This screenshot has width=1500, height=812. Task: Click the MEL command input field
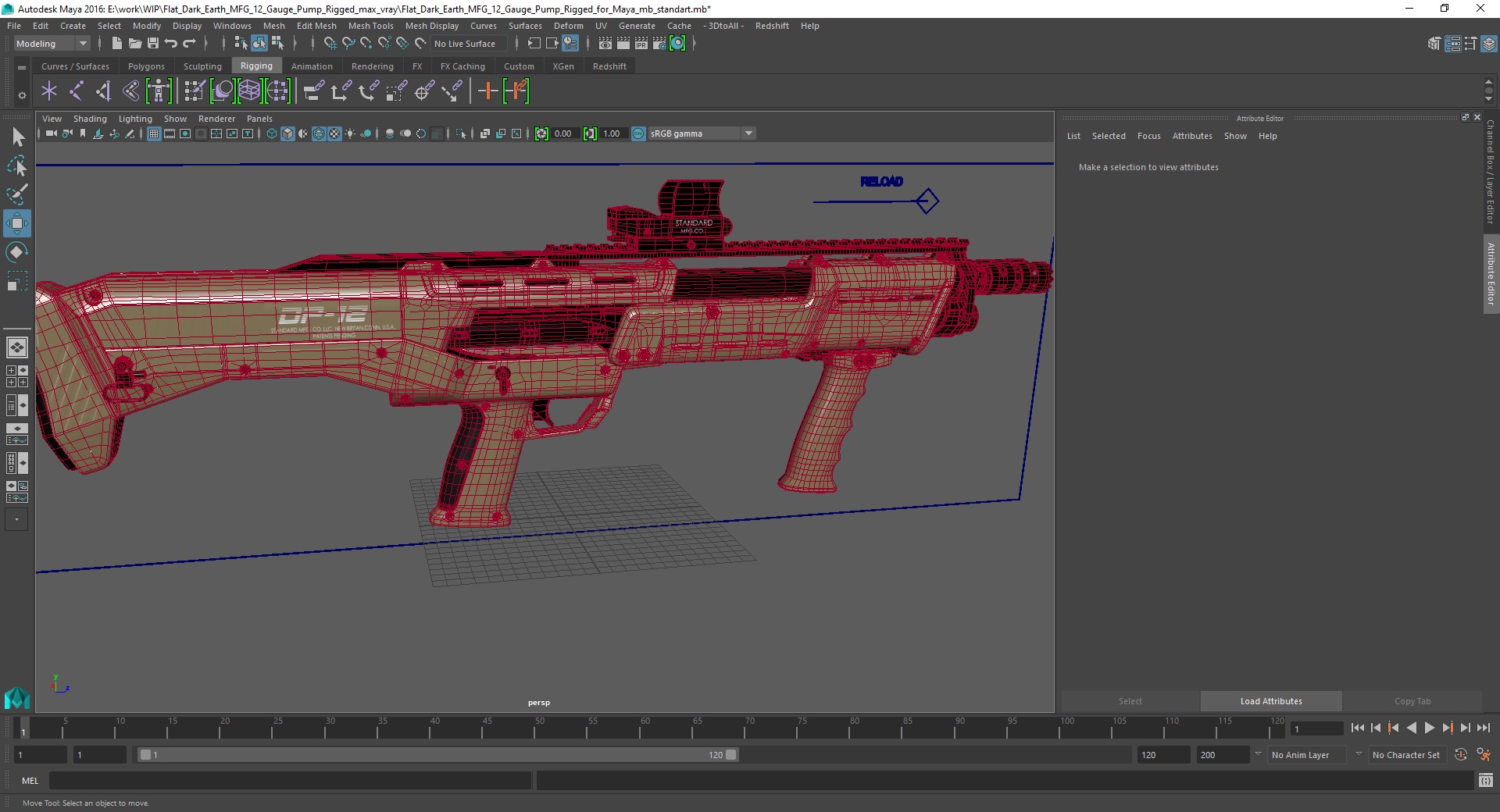pos(291,780)
